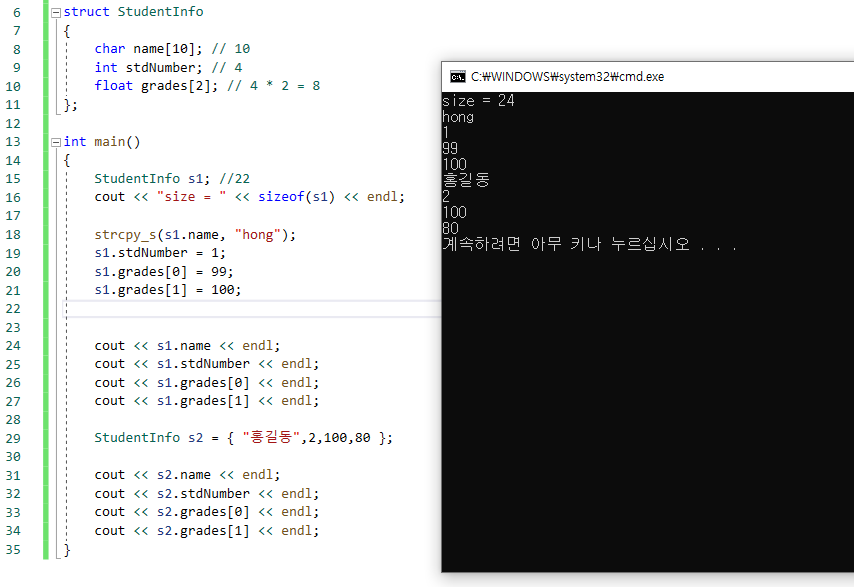
Task: Click 'int stdNumber;' declaration on line 9
Action: coord(148,68)
